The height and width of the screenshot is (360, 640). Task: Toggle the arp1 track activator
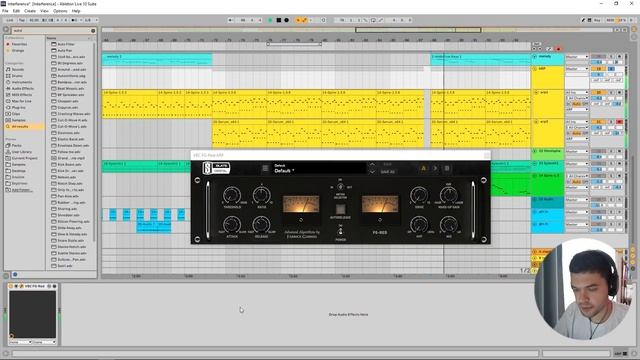[599, 93]
